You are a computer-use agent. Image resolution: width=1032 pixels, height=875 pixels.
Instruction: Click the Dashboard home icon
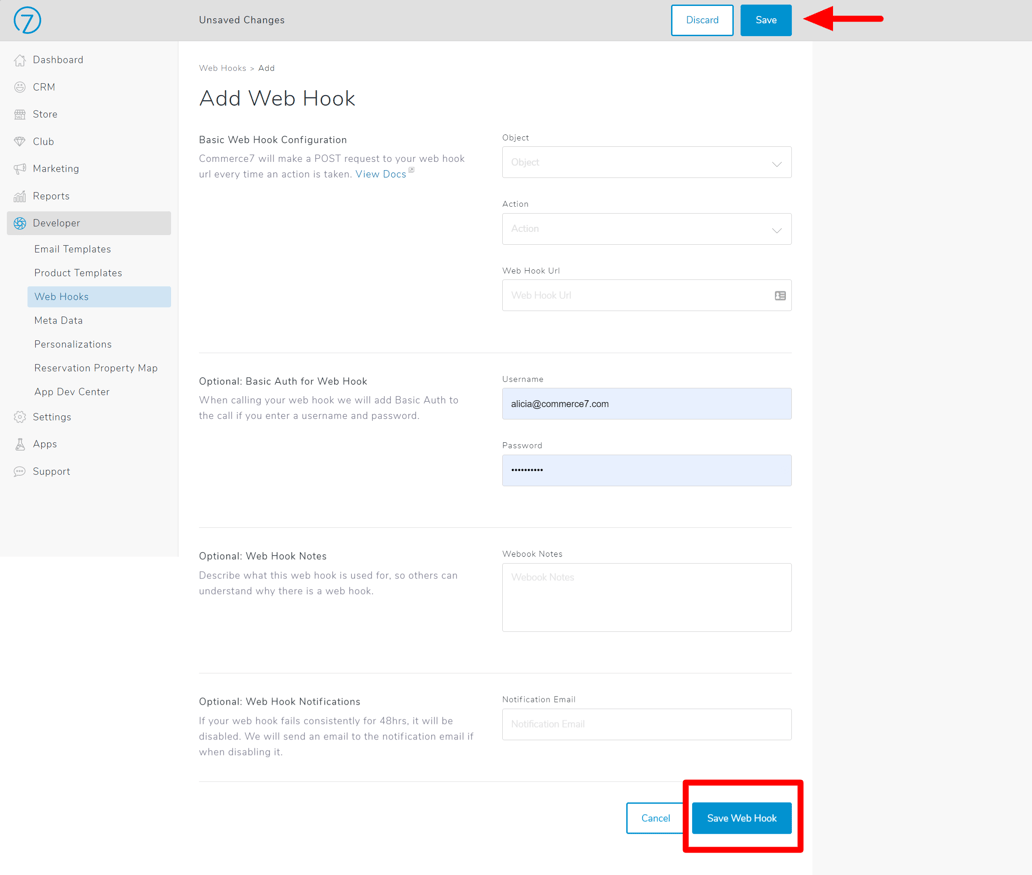click(20, 60)
